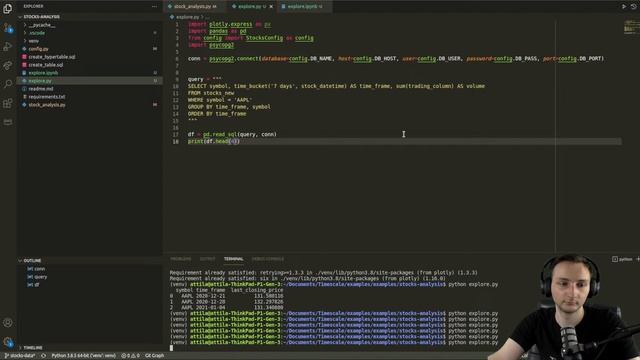This screenshot has height=360, width=640.
Task: Open the Explorer view in activity bar
Action: (7, 9)
